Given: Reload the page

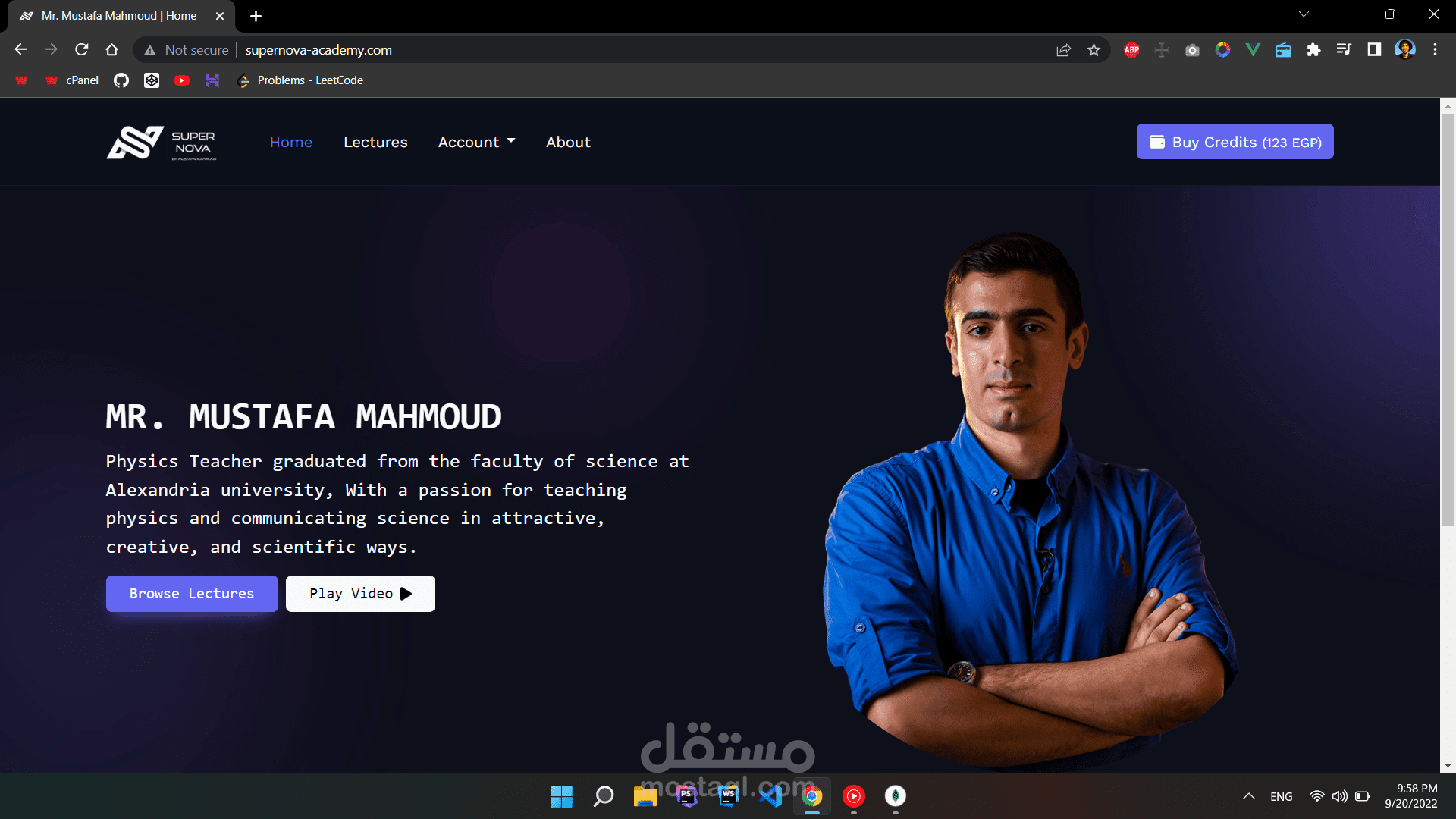Looking at the screenshot, I should (x=82, y=50).
